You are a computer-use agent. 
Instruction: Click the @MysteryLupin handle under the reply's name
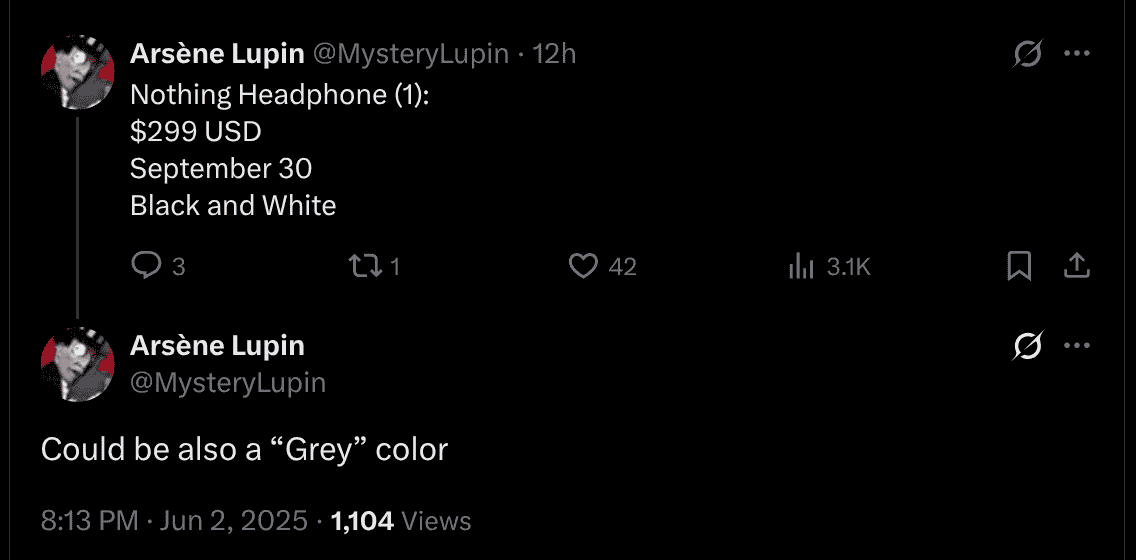228,382
